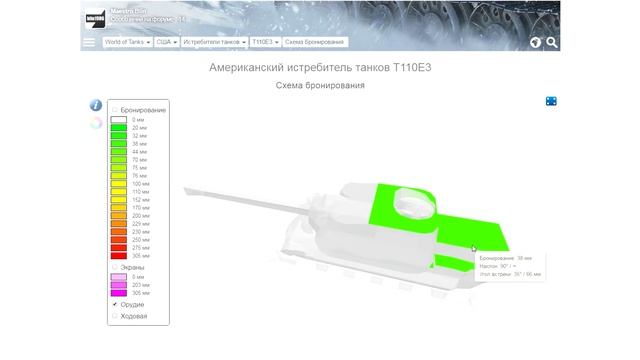Open the T110E3 tank dropdown
This screenshot has height=360, width=640.
click(265, 42)
